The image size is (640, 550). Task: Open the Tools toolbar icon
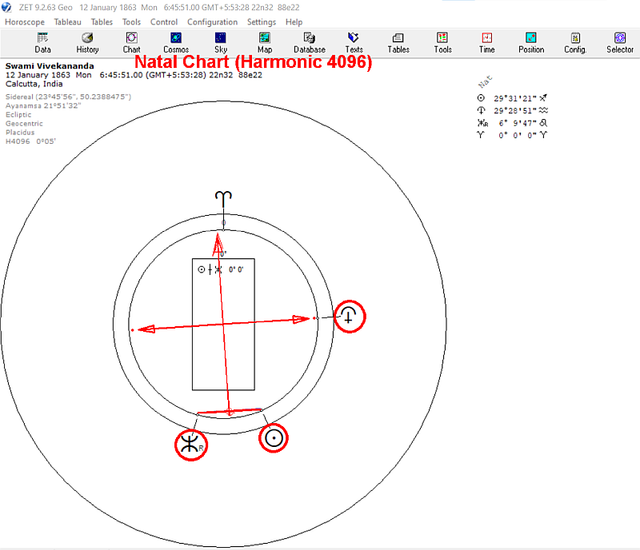442,43
